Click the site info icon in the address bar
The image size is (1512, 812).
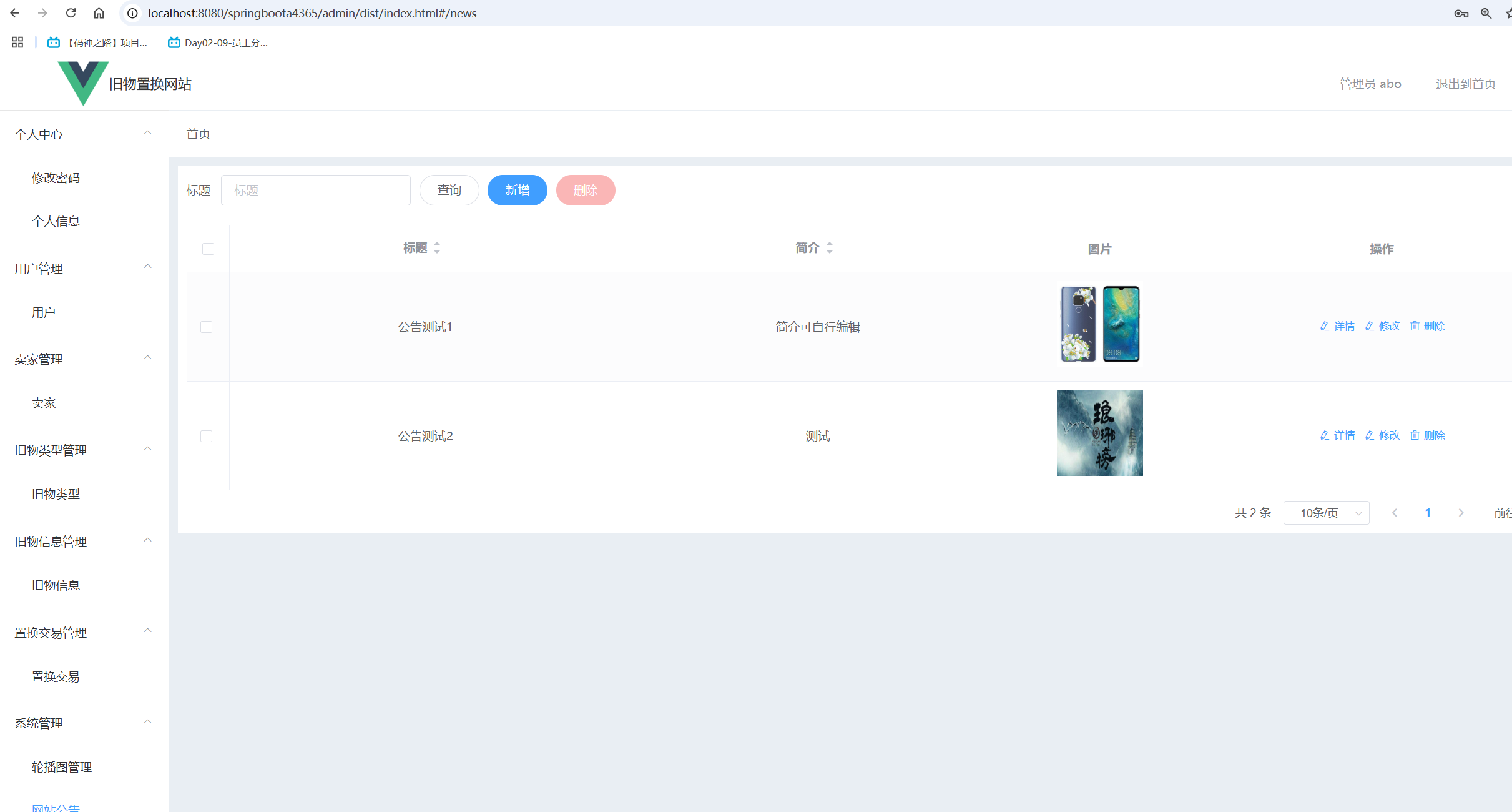tap(131, 12)
